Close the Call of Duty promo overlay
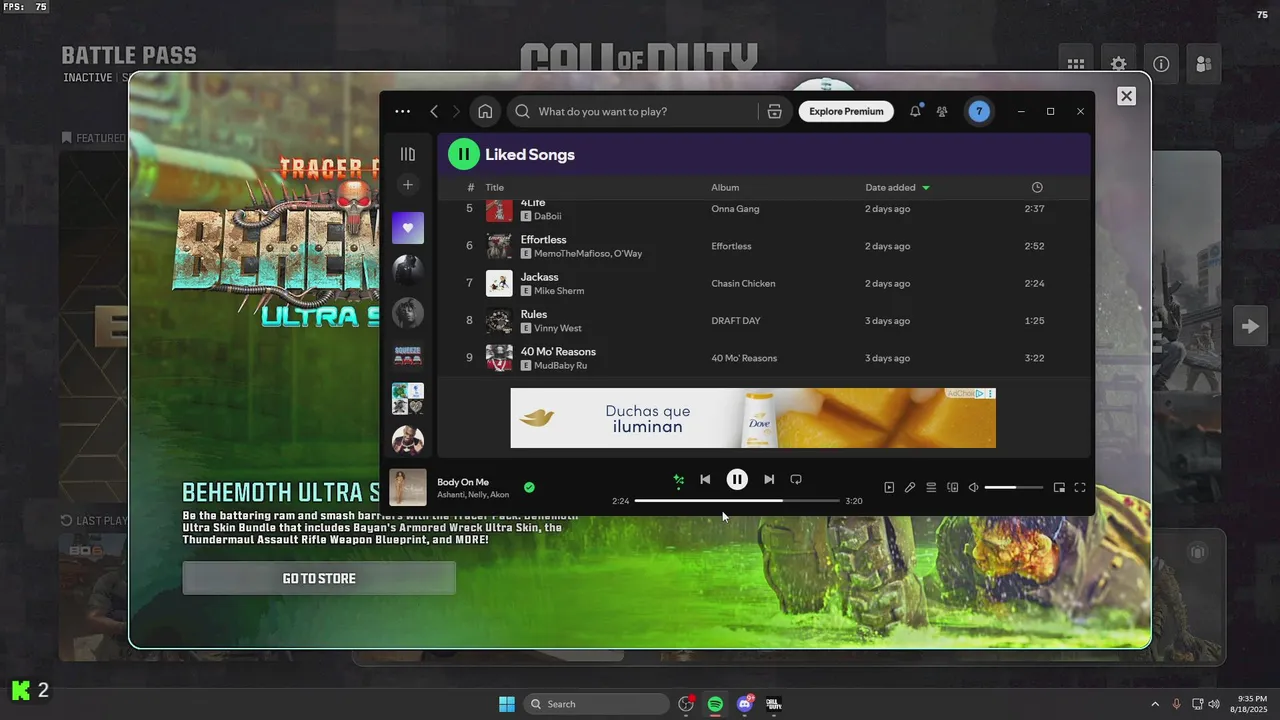 (1126, 96)
